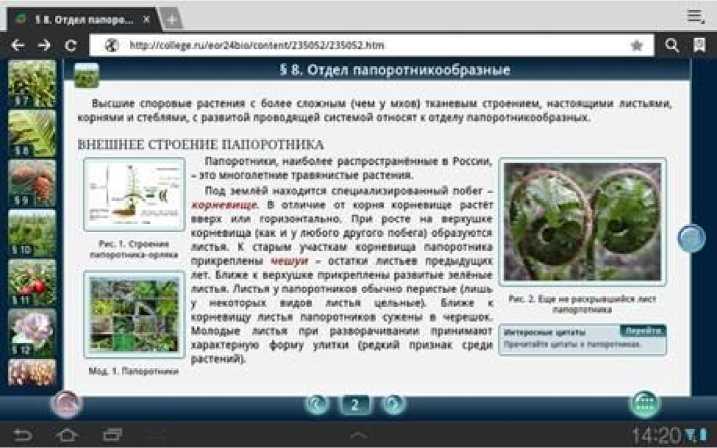Open the last partially visible sidebar thumbnail
This screenshot has width=717, height=448.
[32, 373]
